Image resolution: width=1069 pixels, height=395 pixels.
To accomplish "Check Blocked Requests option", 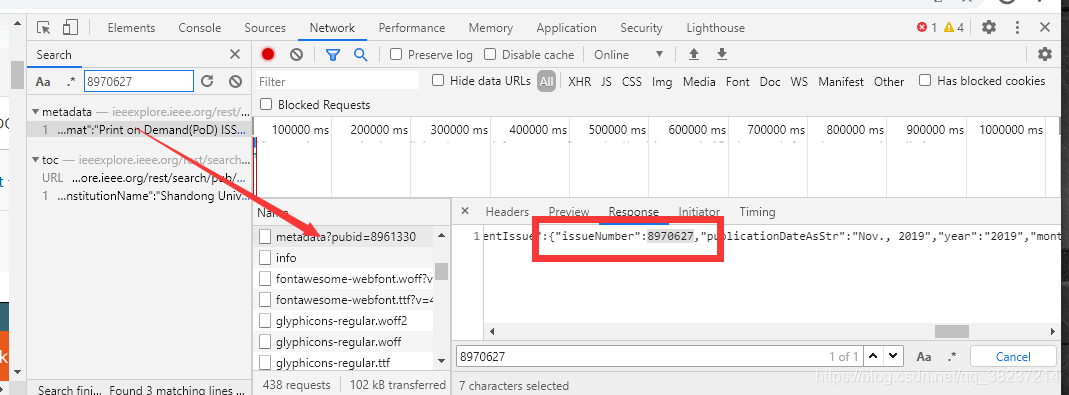I will click(x=266, y=104).
